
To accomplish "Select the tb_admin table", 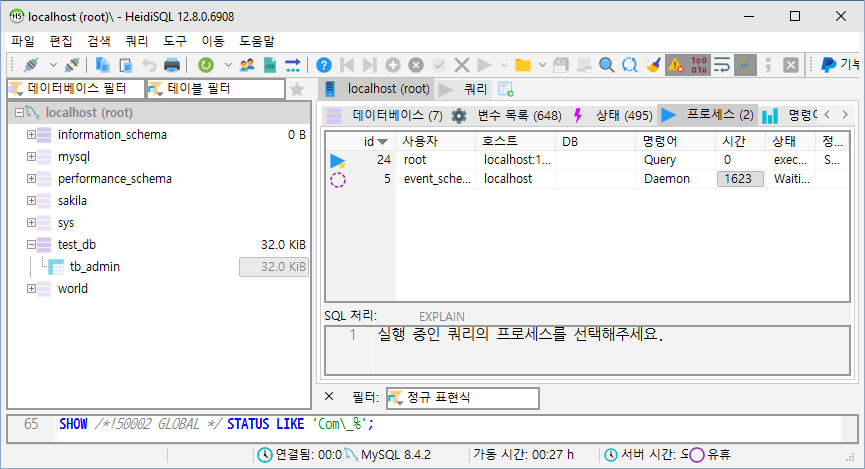I will pyautogui.click(x=94, y=267).
